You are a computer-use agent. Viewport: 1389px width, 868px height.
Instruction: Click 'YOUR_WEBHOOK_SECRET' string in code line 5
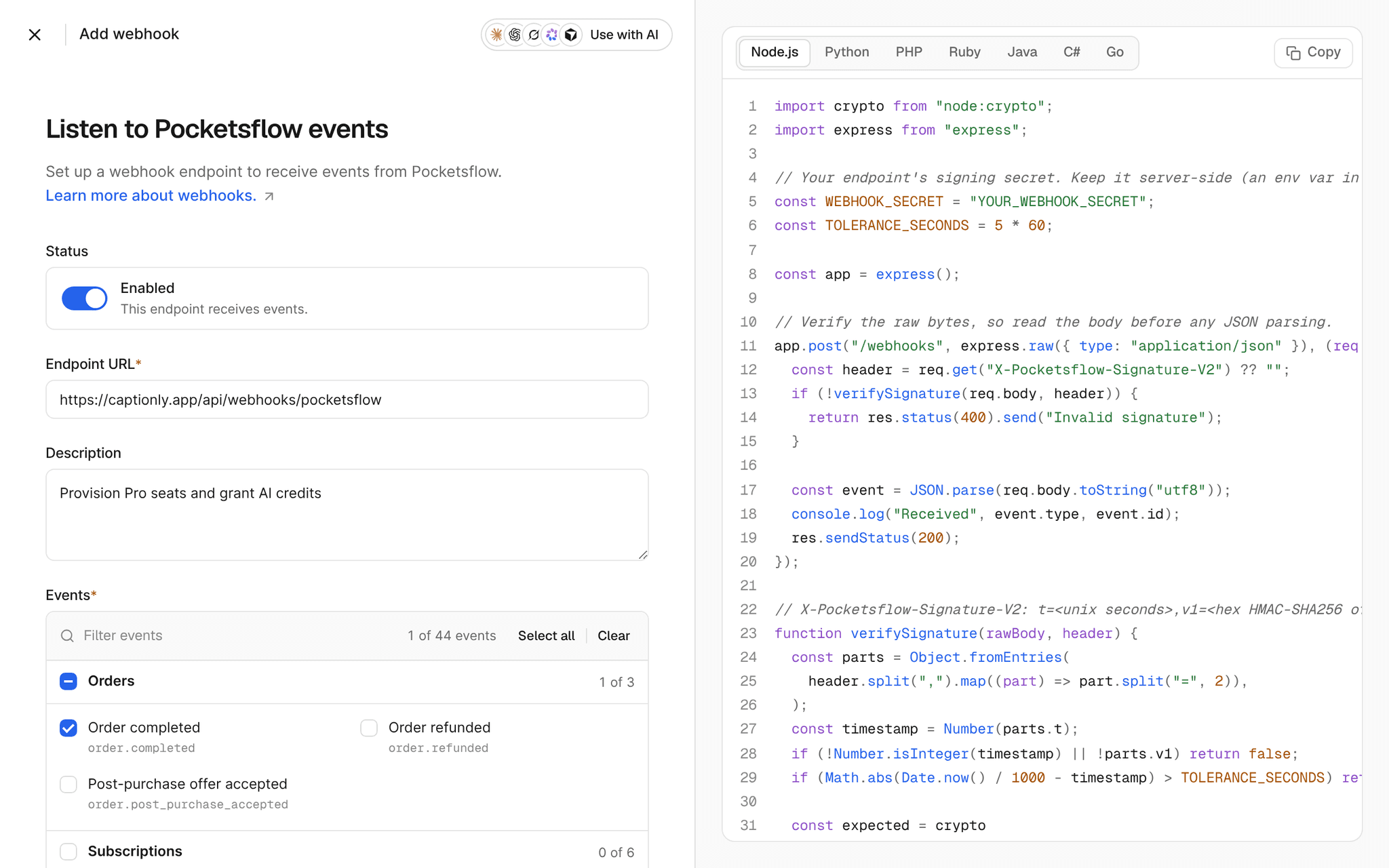pyautogui.click(x=1057, y=202)
